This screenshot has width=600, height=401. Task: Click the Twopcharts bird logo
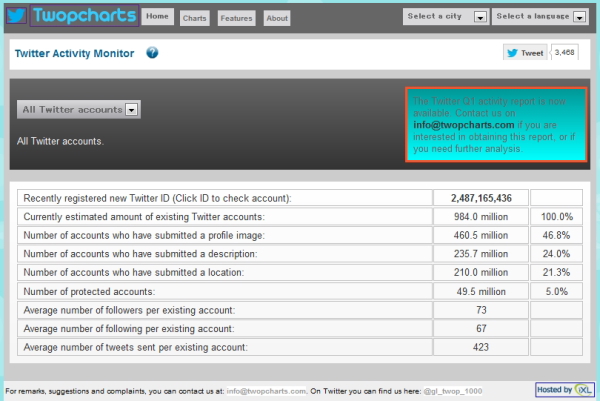[x=17, y=16]
